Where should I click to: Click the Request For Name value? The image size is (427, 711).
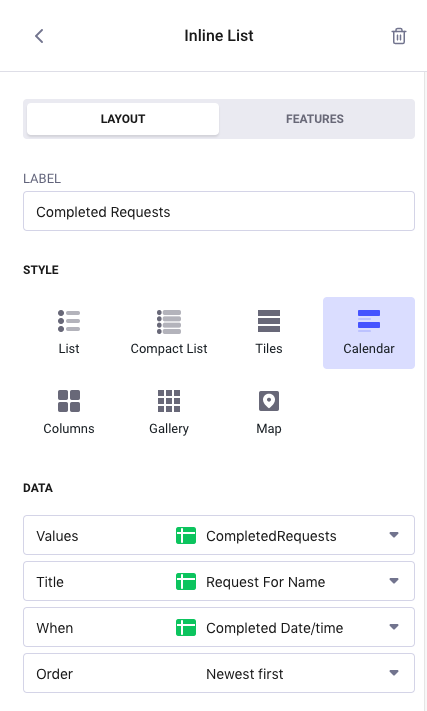(x=266, y=582)
